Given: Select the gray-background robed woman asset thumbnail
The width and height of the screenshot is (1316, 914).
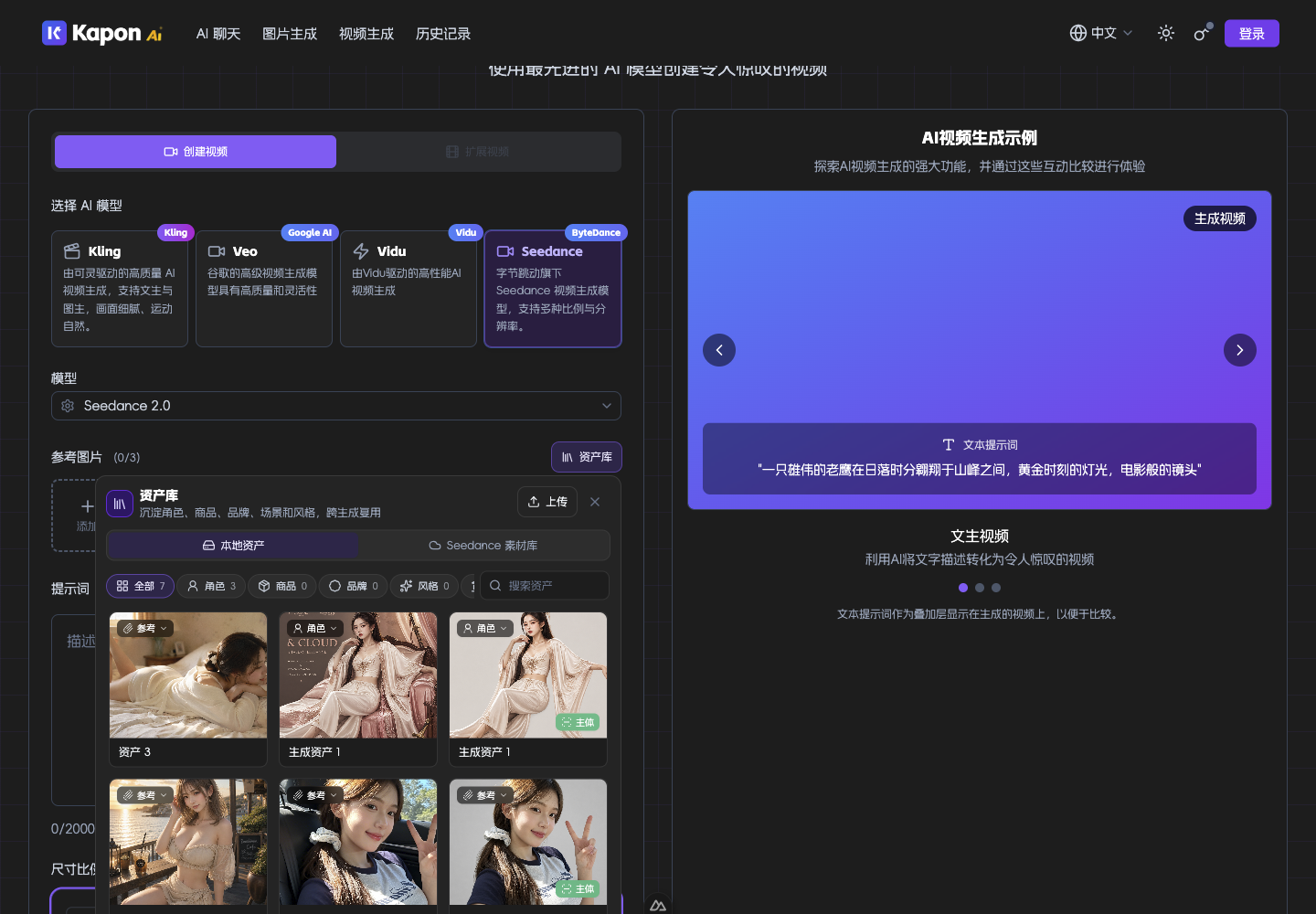Looking at the screenshot, I should (528, 675).
